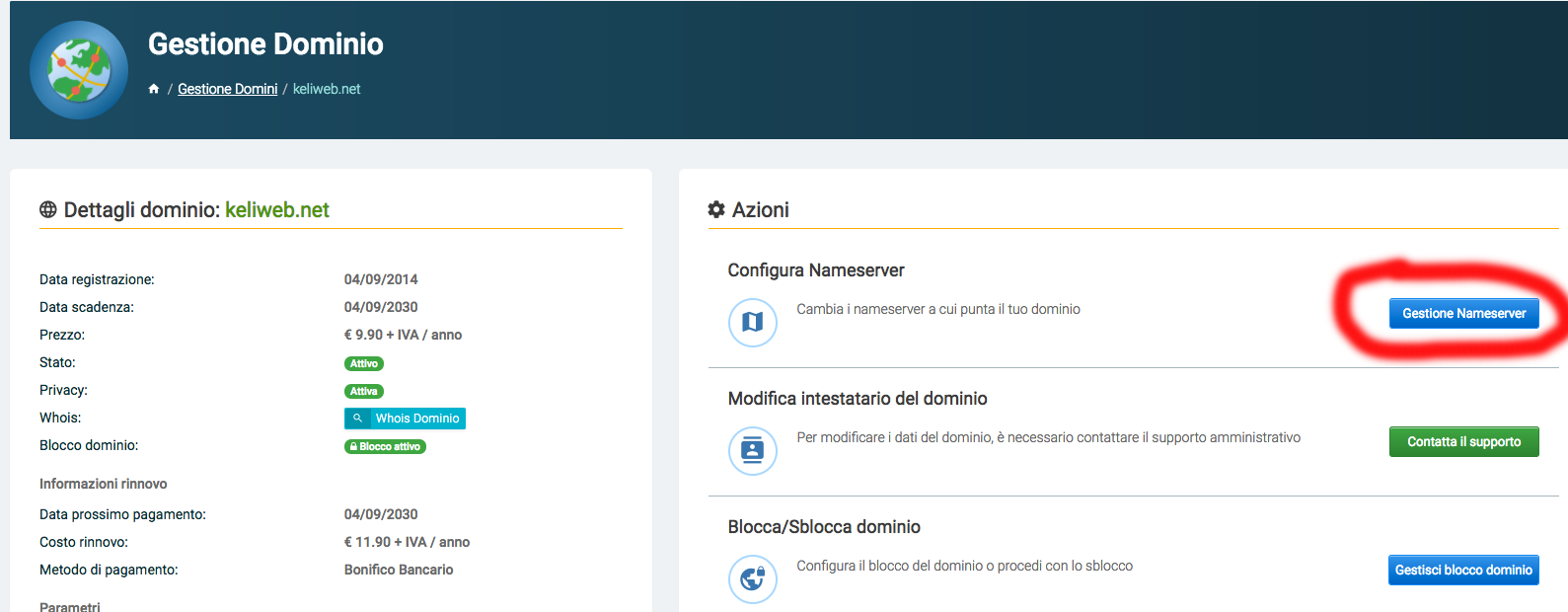This screenshot has width=1568, height=612.
Task: Click the Contatta il supporto button
Action: [1464, 441]
